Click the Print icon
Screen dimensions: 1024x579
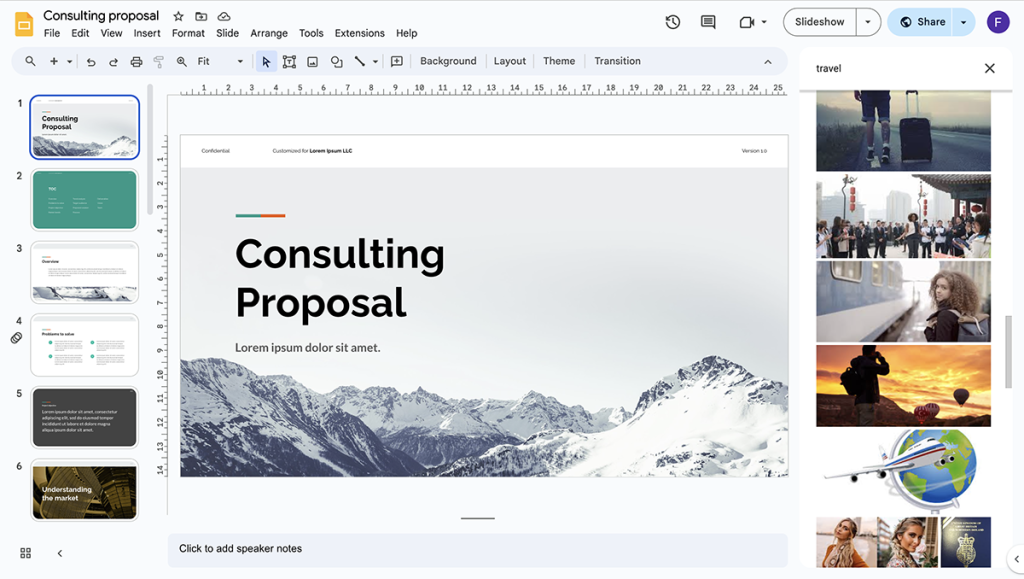[x=136, y=61]
